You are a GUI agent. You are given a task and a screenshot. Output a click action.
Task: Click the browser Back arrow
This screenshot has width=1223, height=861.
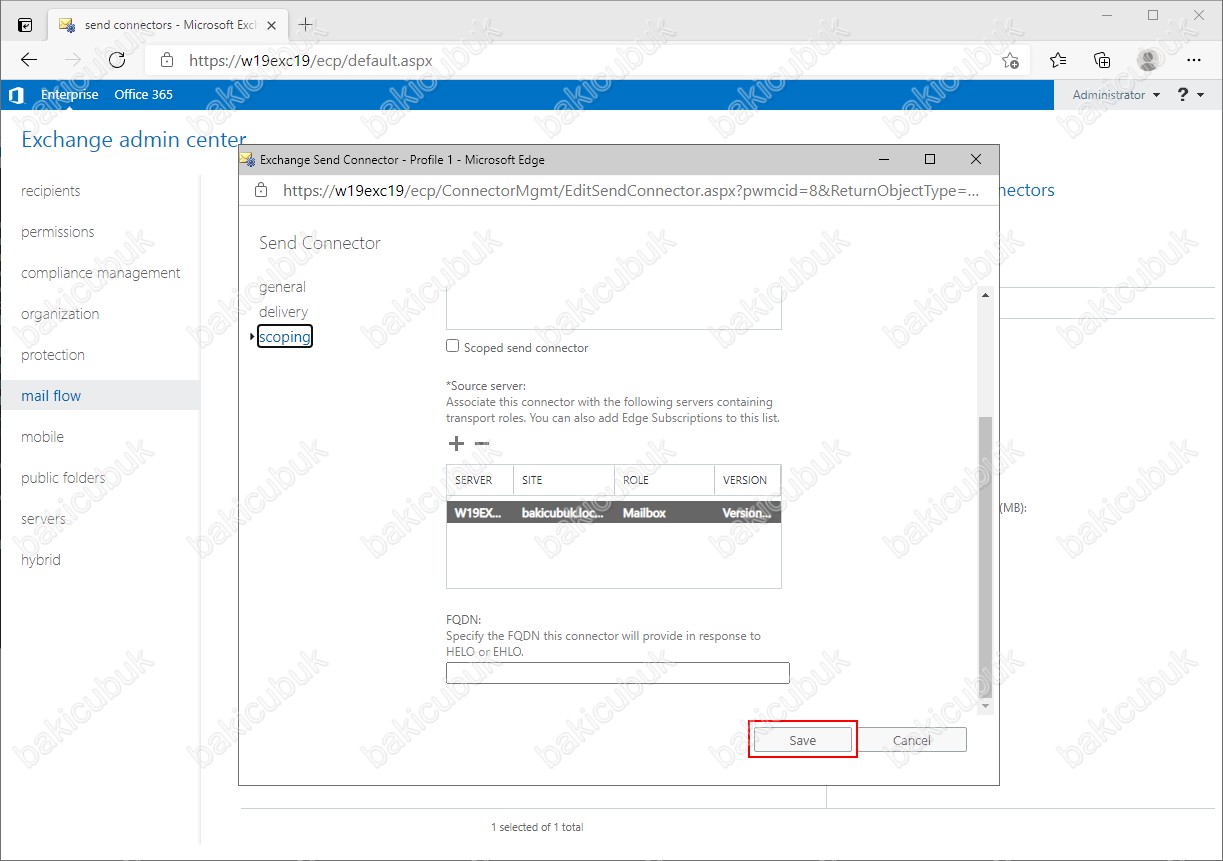pos(29,60)
